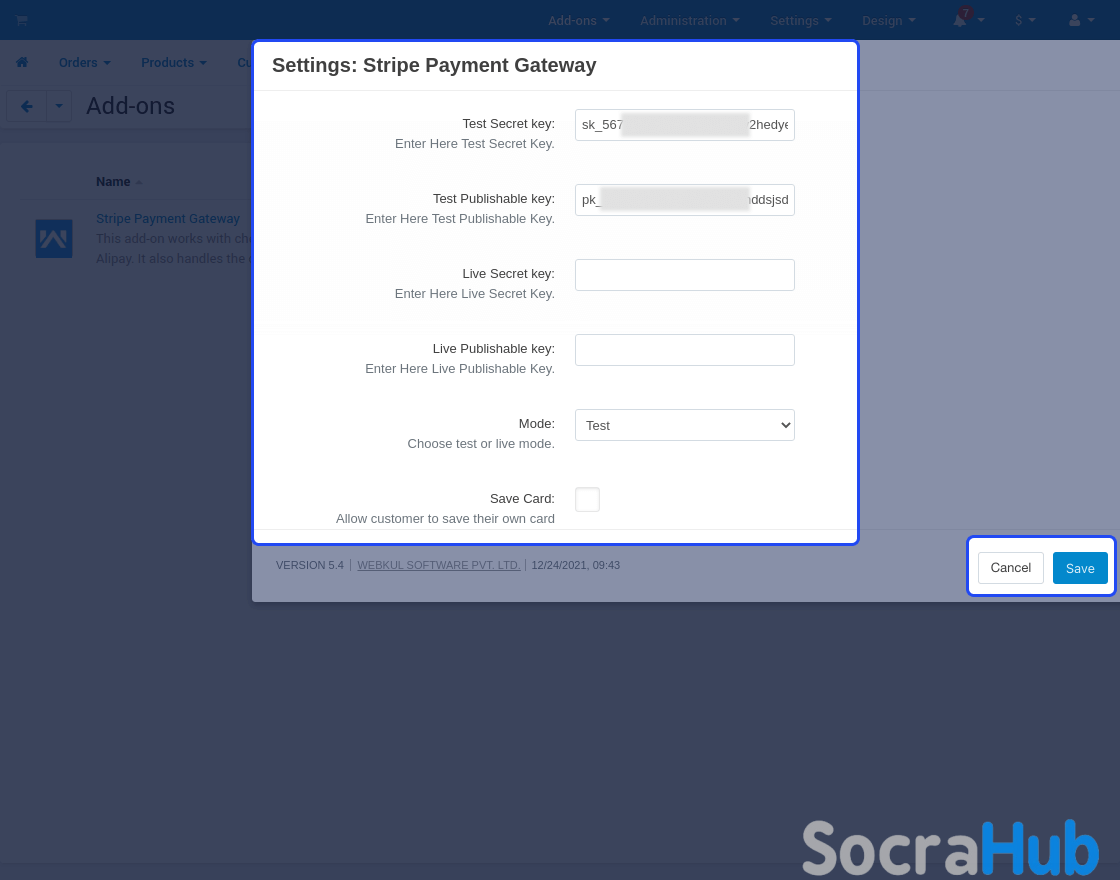This screenshot has height=880, width=1120.
Task: Click the back arrow button
Action: pyautogui.click(x=26, y=106)
